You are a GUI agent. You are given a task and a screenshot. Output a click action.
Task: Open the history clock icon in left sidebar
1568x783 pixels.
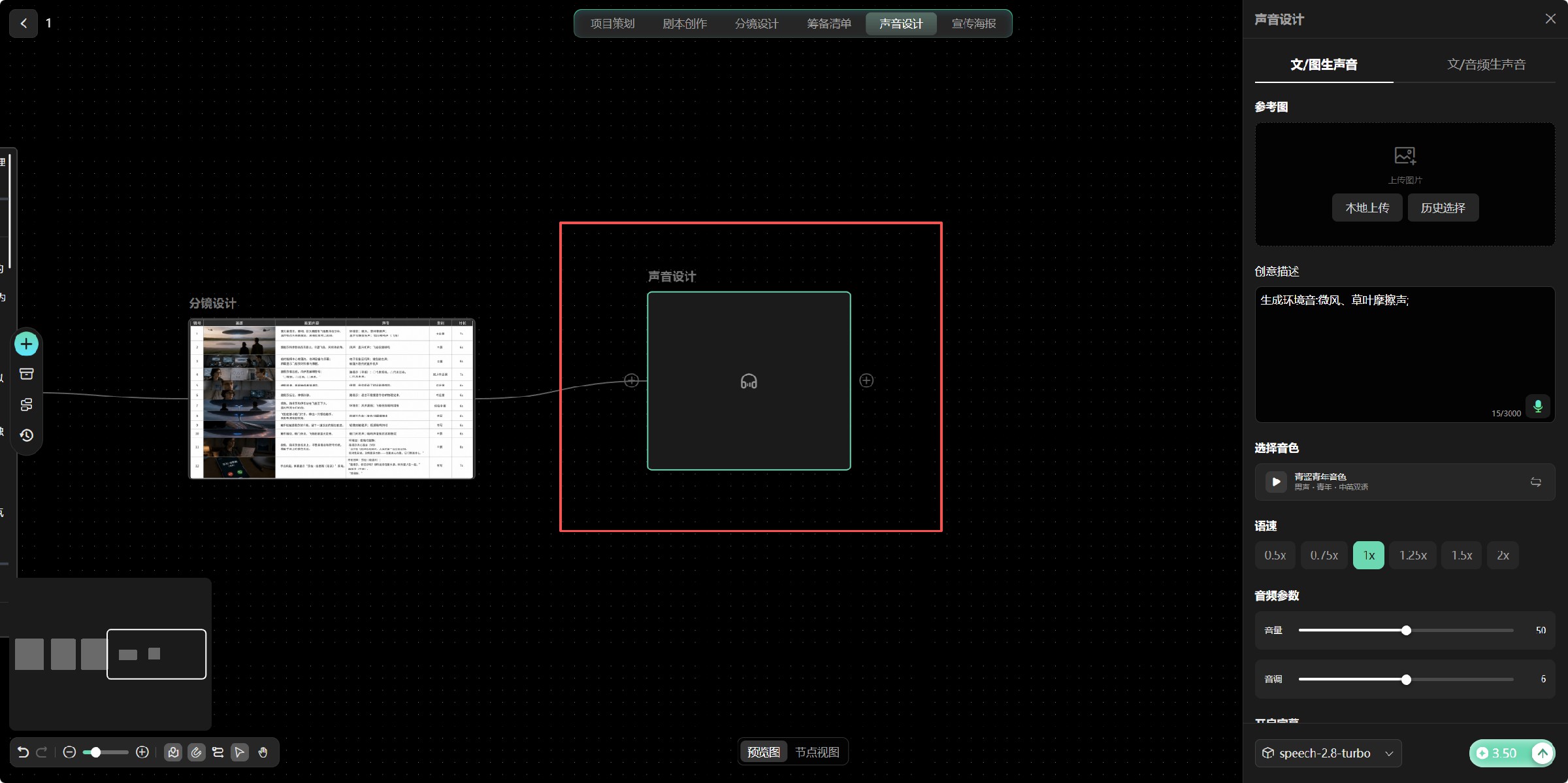tap(26, 435)
